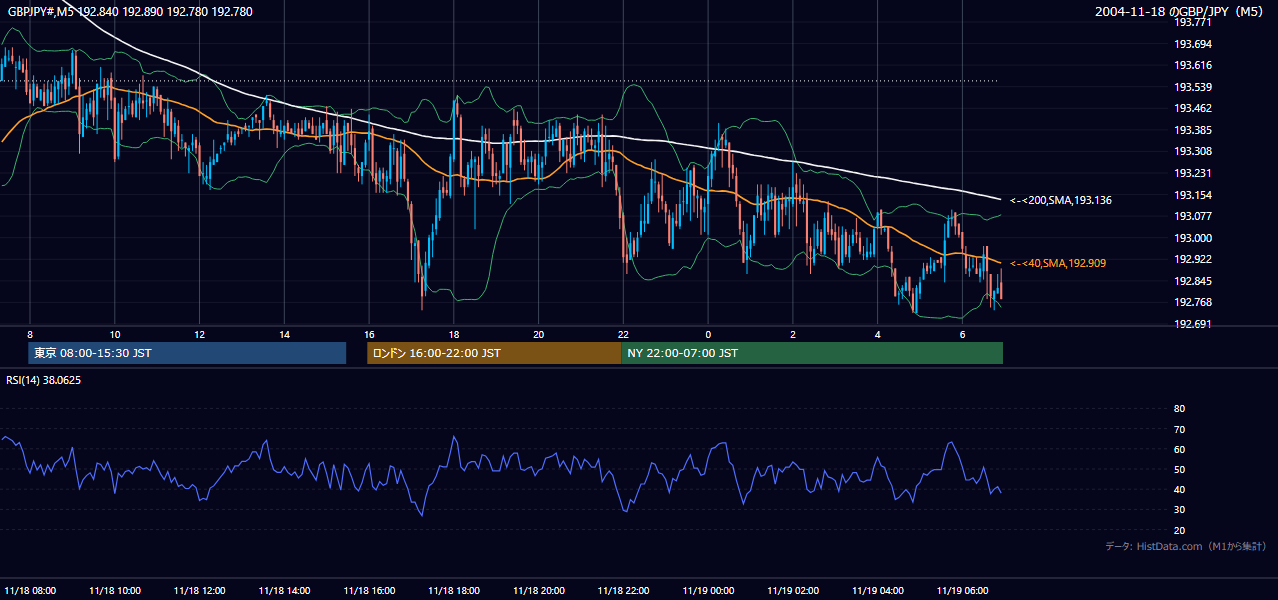Click the 2004-11-18 のGBP/JPY (M5) title
This screenshot has width=1278, height=600.
[1180, 12]
